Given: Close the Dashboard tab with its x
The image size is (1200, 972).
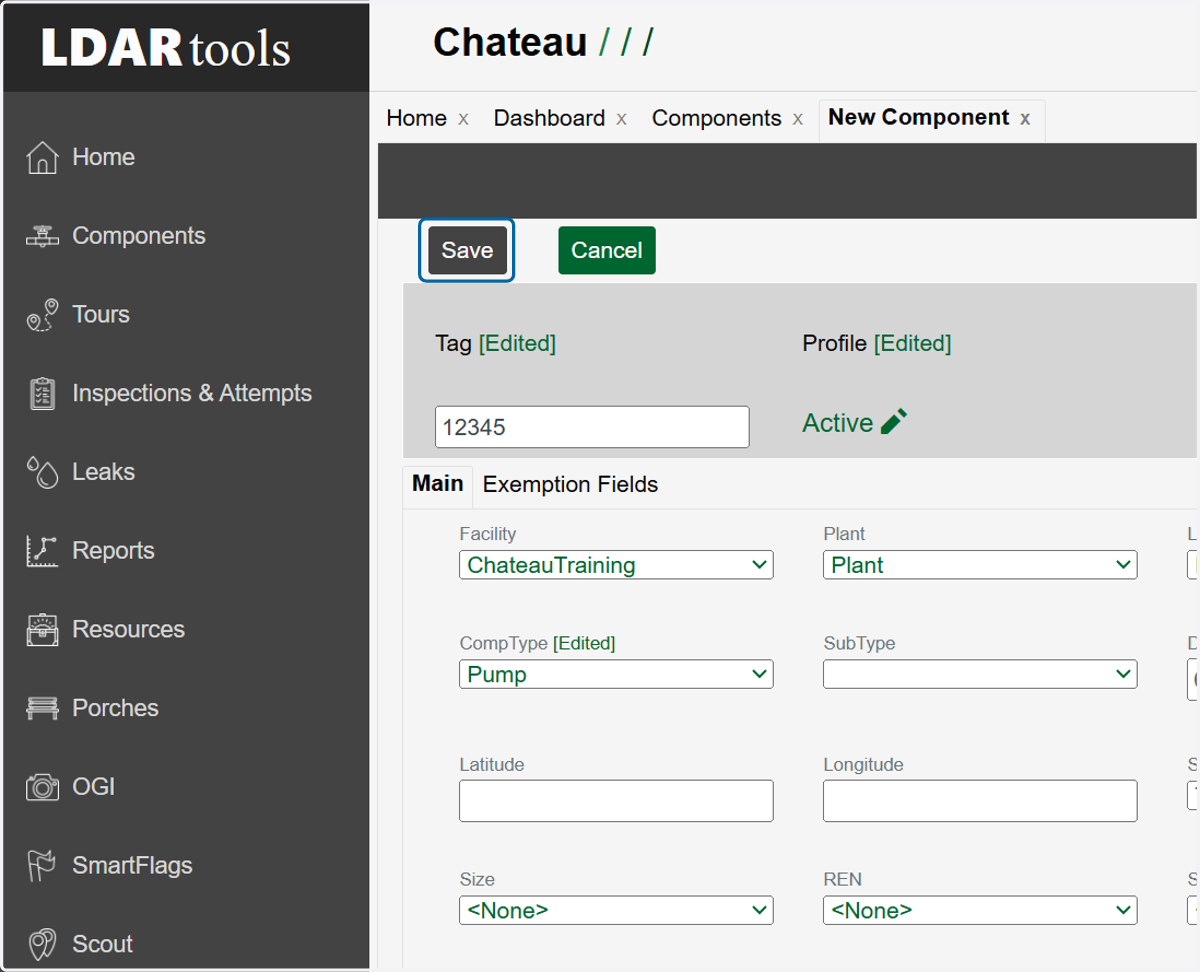Looking at the screenshot, I should [x=621, y=119].
